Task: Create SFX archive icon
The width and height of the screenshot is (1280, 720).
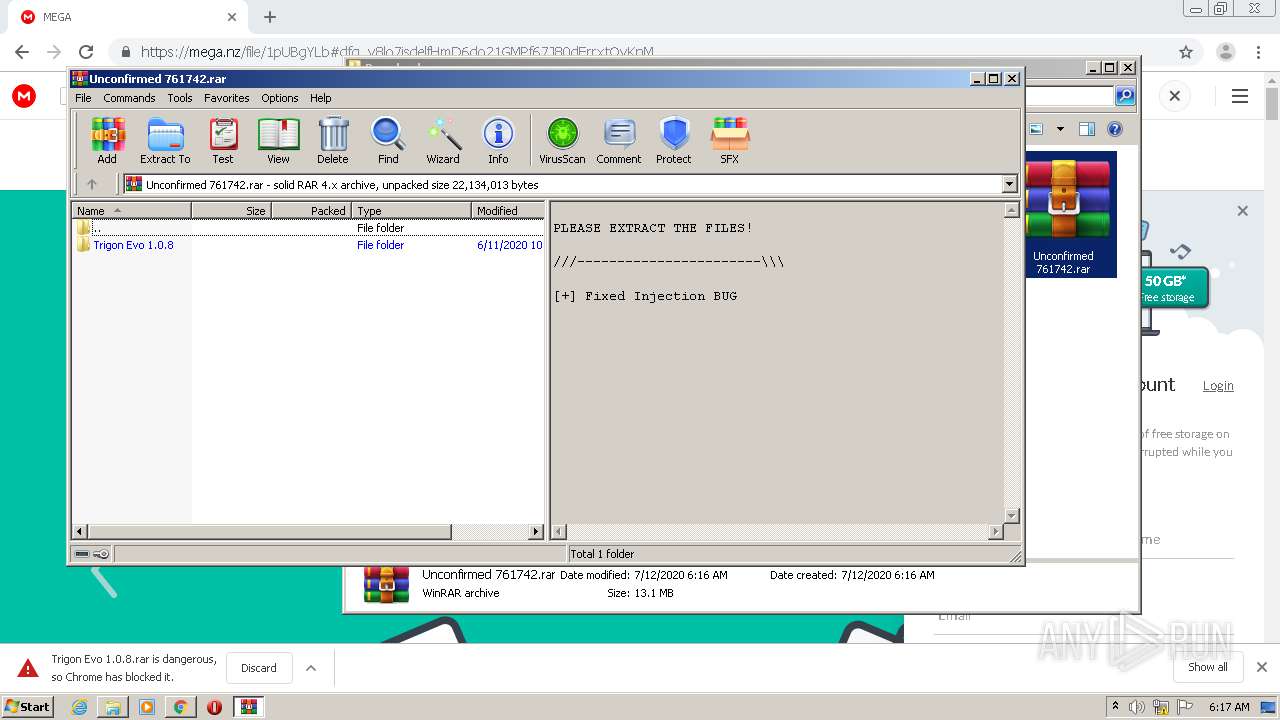Action: tap(730, 140)
